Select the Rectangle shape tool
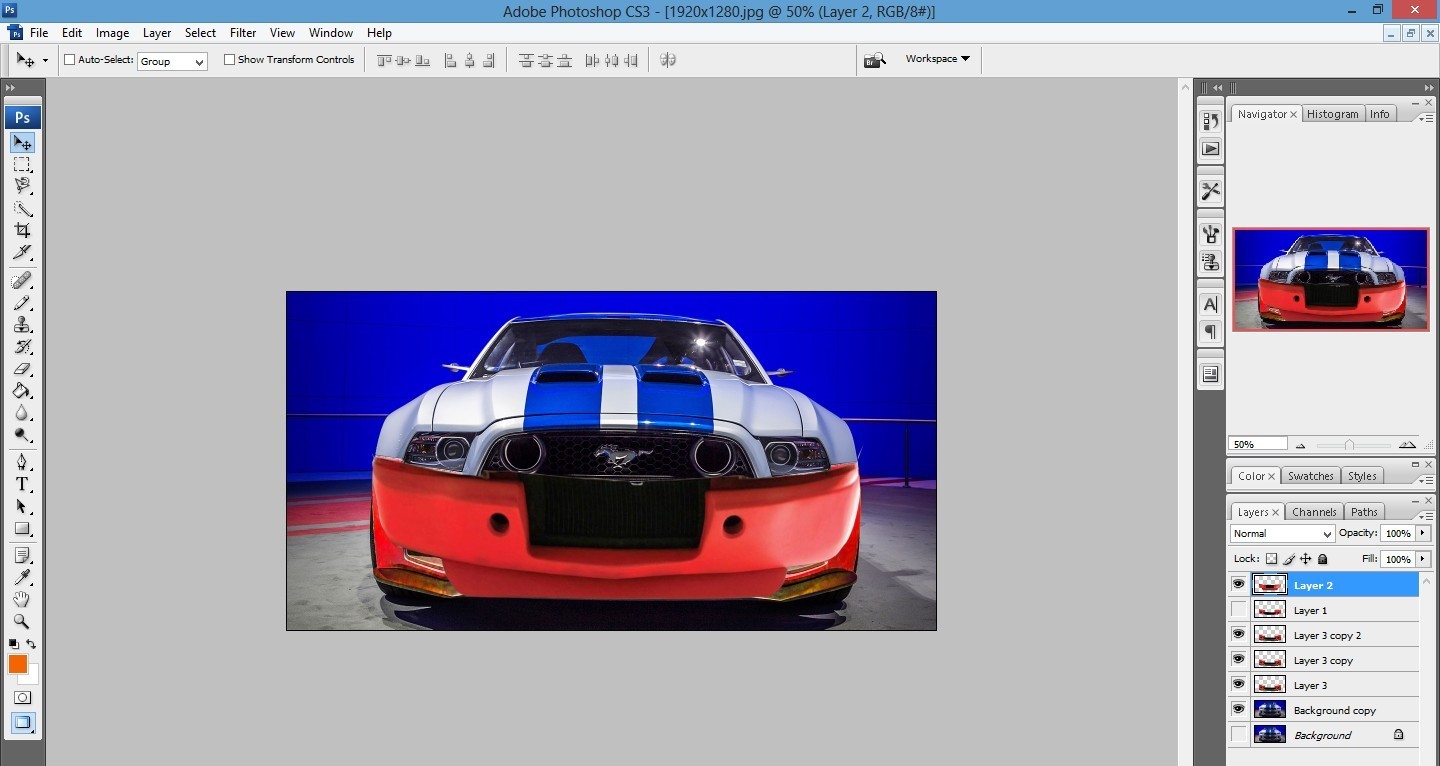 22,528
